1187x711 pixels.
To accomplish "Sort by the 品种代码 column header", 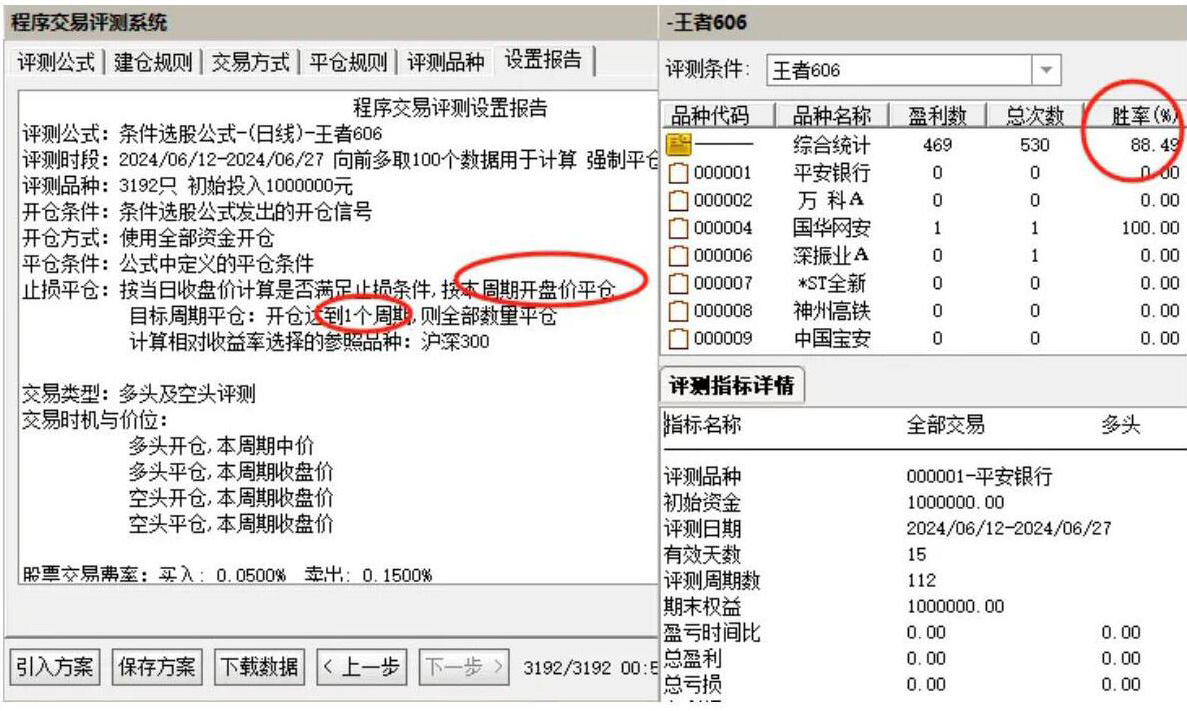I will [x=718, y=116].
